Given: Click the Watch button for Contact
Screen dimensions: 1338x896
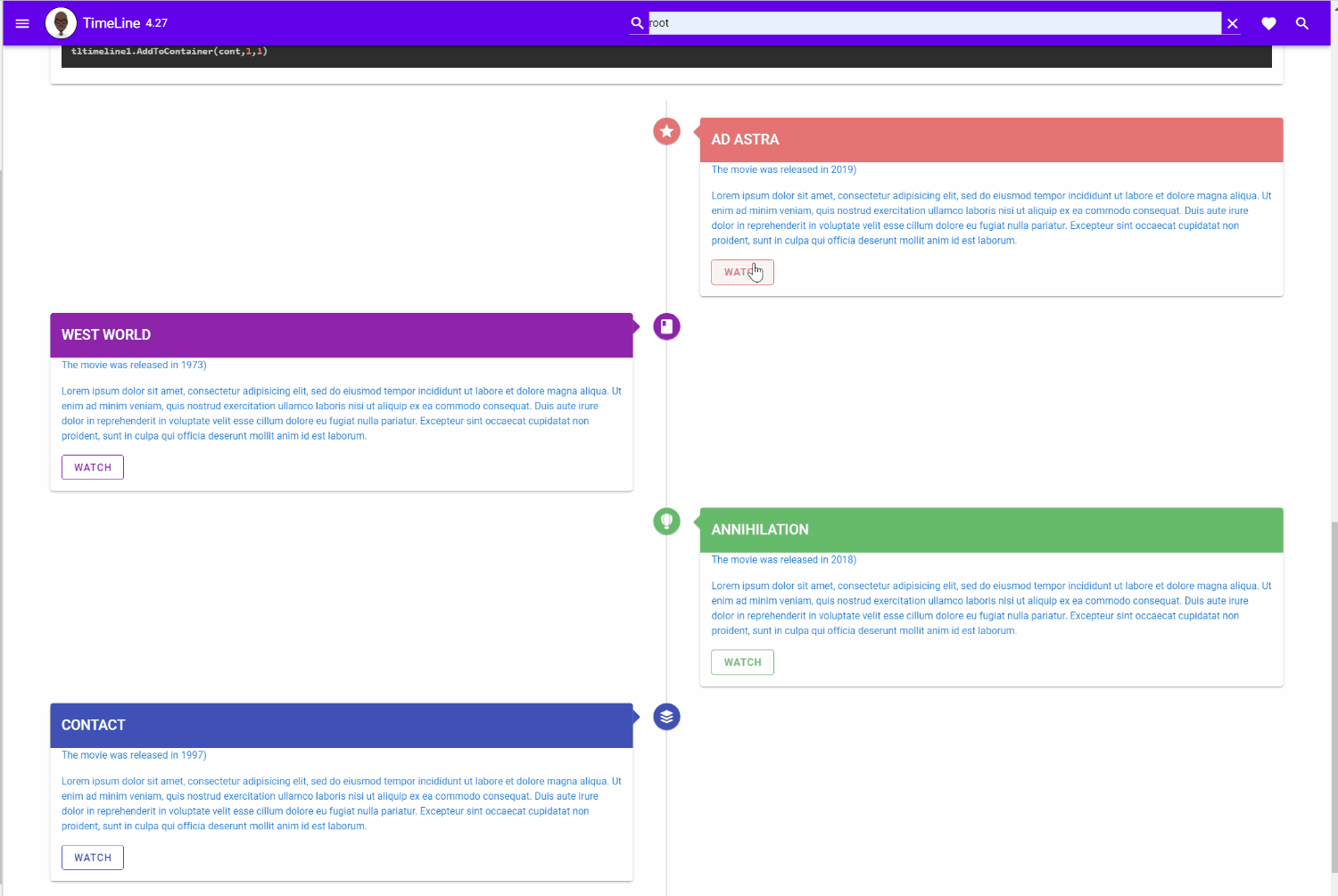Looking at the screenshot, I should pos(93,858).
